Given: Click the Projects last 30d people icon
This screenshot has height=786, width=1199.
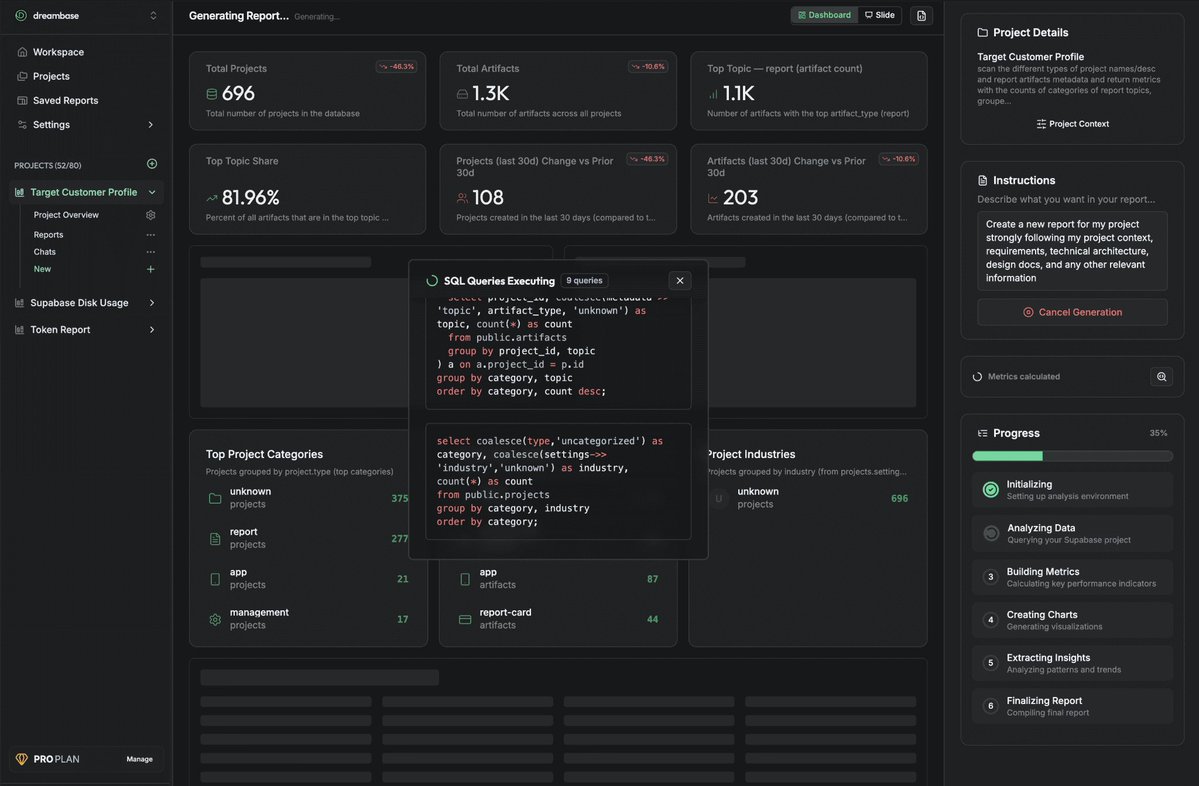Looking at the screenshot, I should [463, 198].
